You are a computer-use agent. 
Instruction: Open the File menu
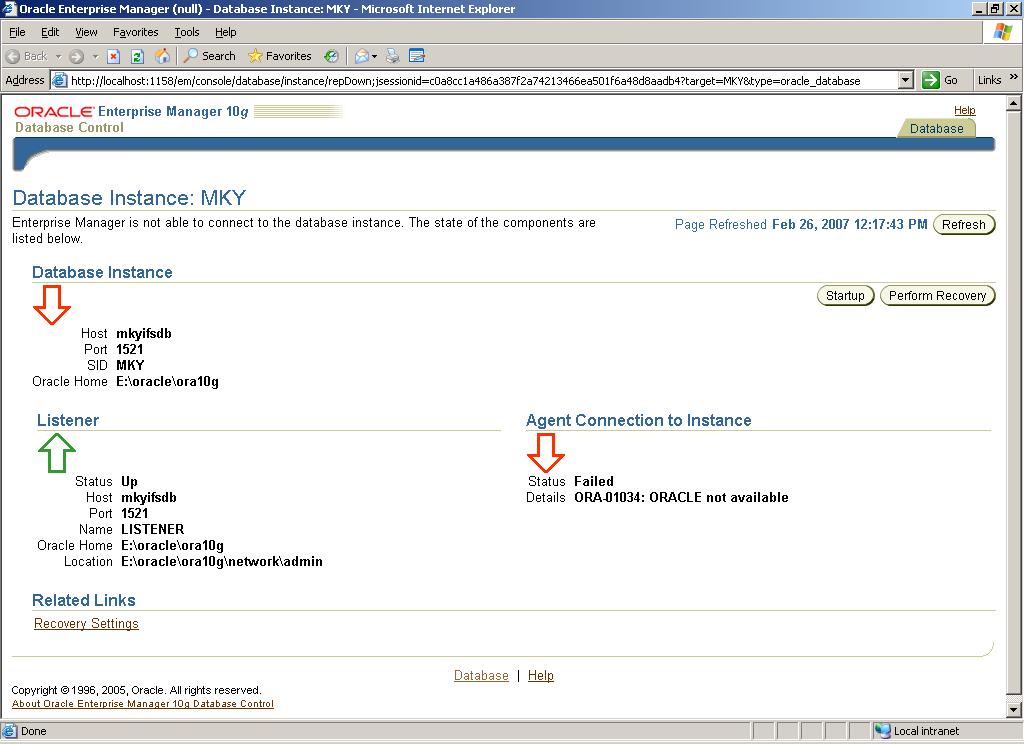(x=17, y=32)
